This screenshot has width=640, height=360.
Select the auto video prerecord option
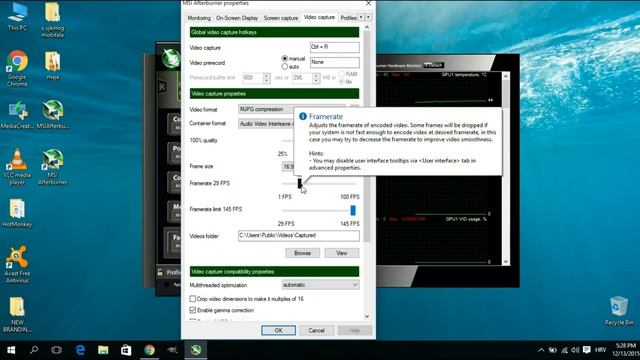[x=284, y=67]
